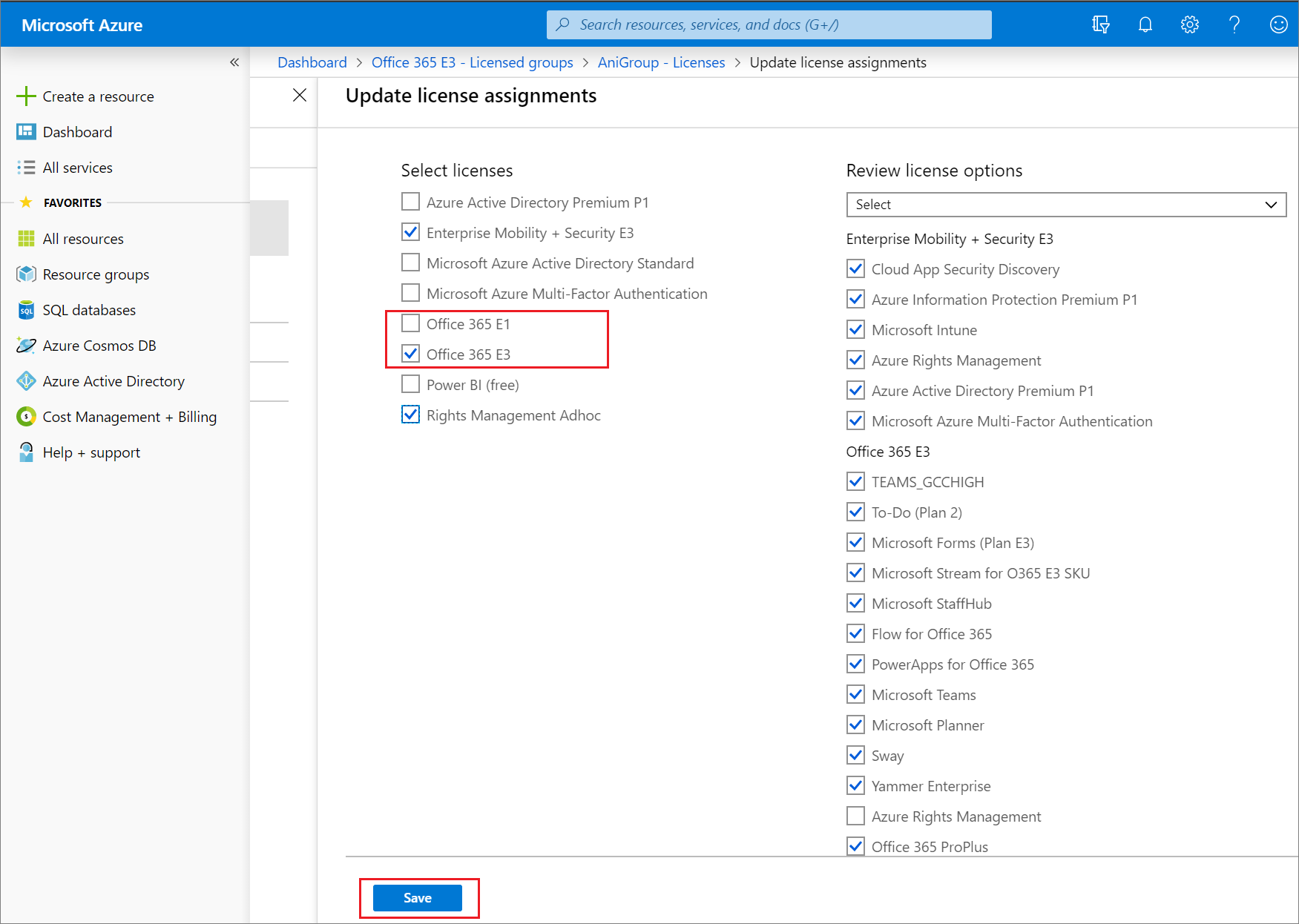Uncheck Azure Active Directory Premium P1 service option

pyautogui.click(x=855, y=390)
